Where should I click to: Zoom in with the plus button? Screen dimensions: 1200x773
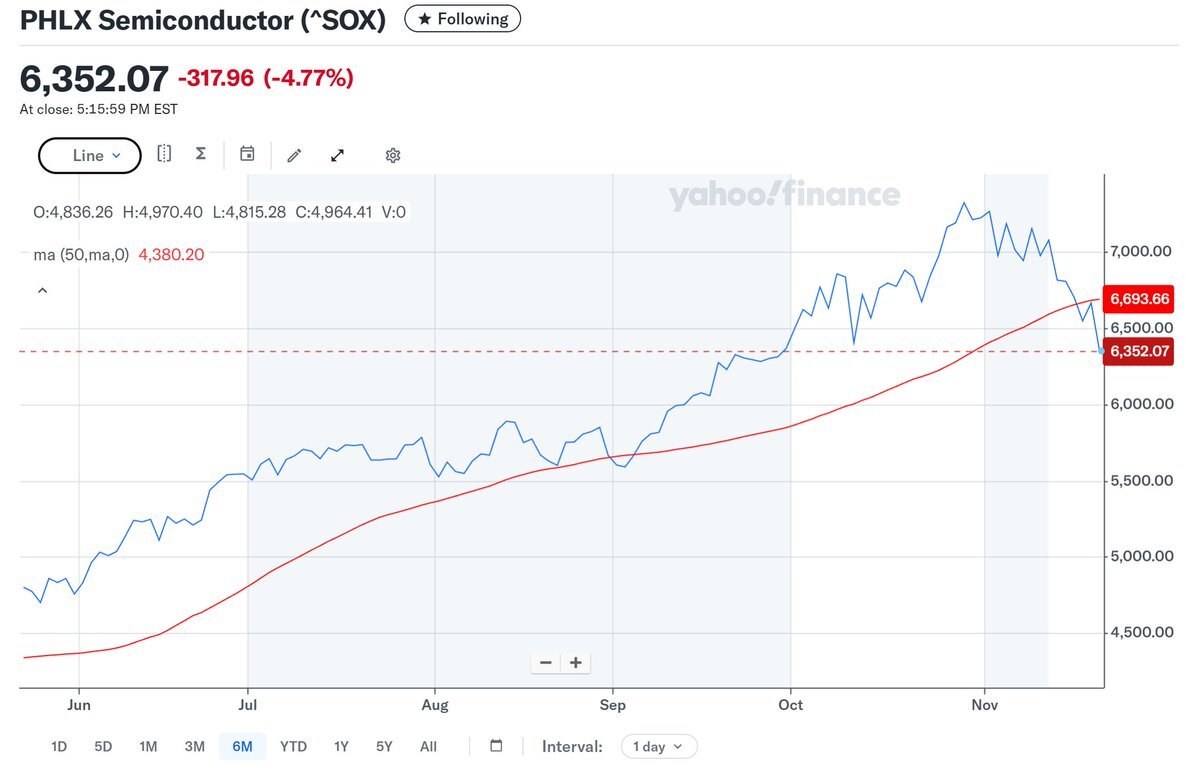coord(576,662)
